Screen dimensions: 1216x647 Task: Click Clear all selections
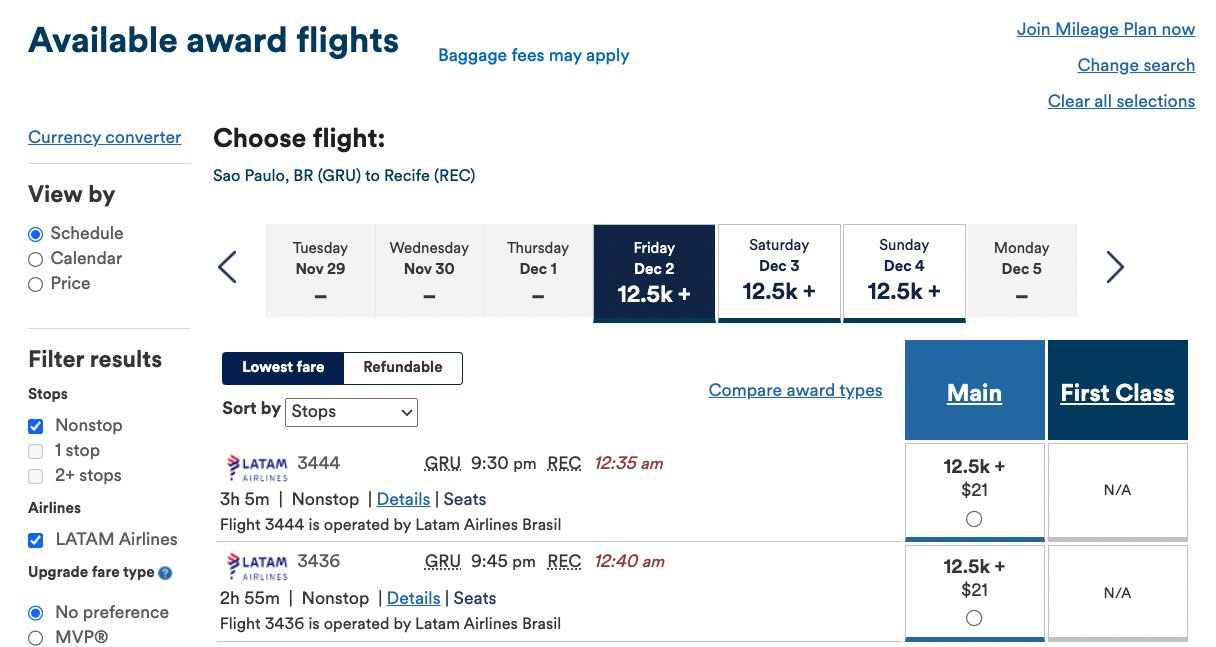[x=1121, y=101]
